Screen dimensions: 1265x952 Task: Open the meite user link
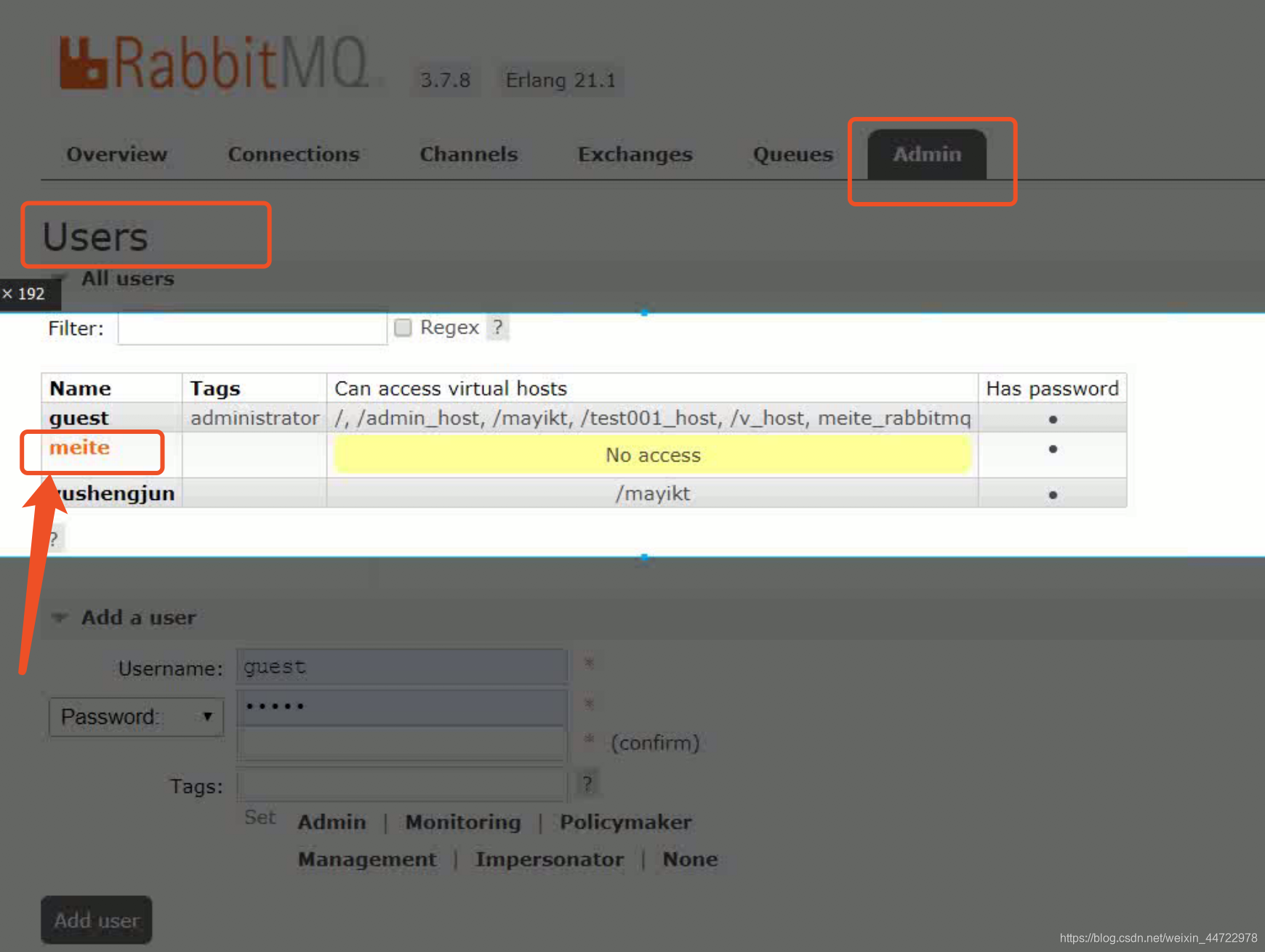(x=79, y=447)
